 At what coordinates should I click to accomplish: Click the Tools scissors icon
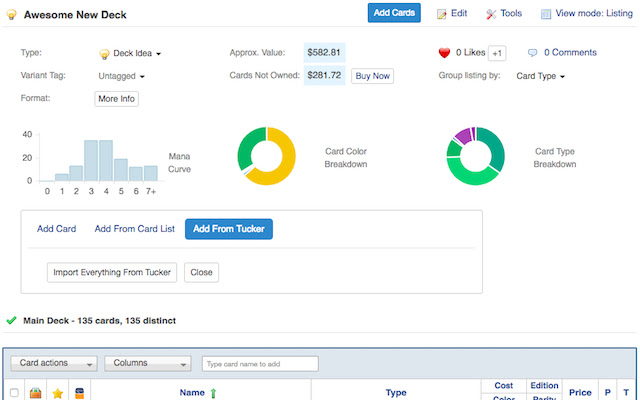[x=491, y=14]
